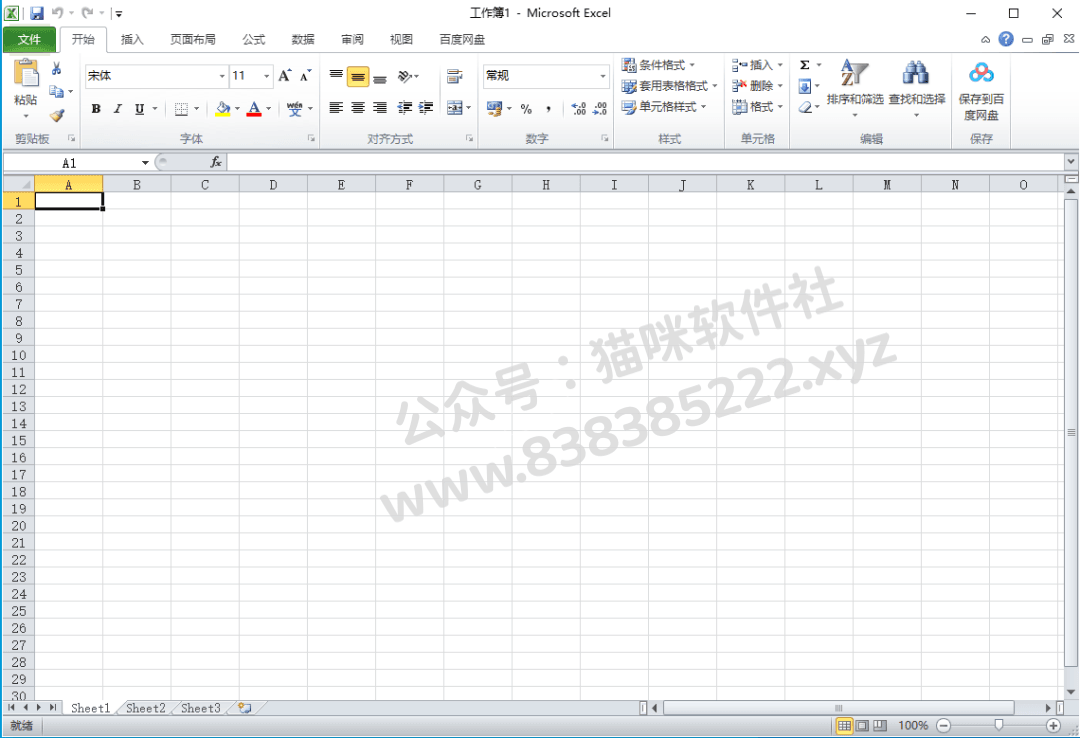Open Excel Help question mark icon
This screenshot has height=738, width=1080.
coord(1006,39)
